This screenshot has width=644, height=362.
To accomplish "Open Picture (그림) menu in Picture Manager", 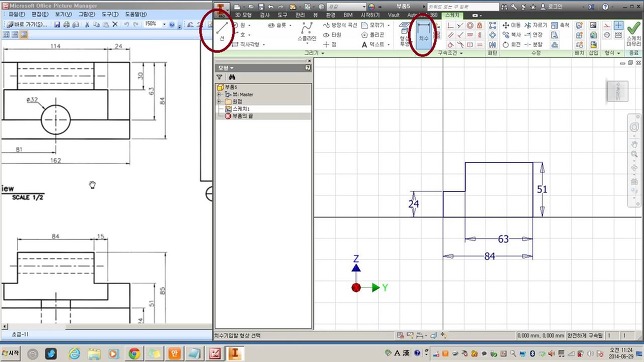I will point(86,14).
